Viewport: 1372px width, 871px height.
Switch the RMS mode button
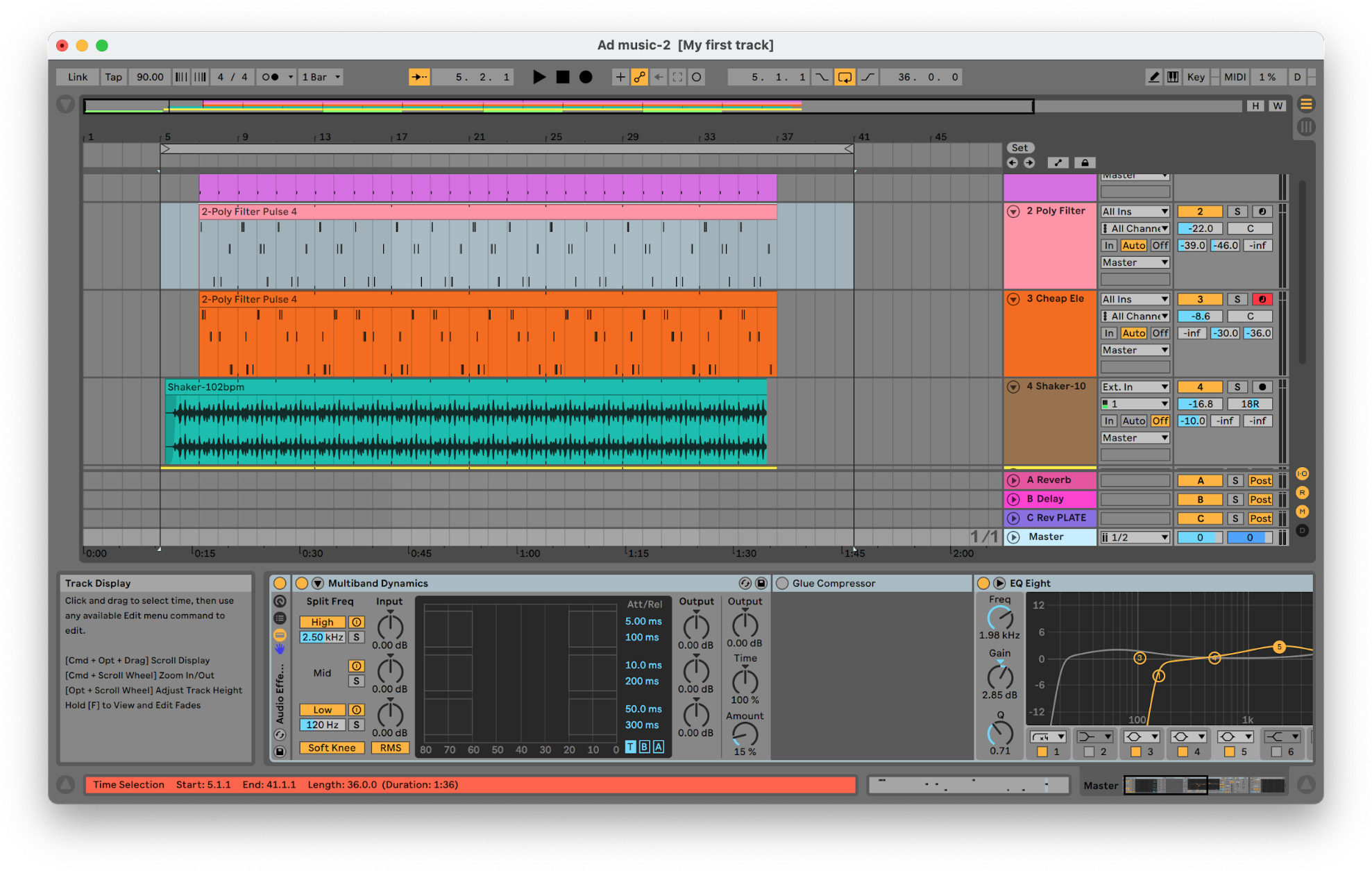point(391,747)
